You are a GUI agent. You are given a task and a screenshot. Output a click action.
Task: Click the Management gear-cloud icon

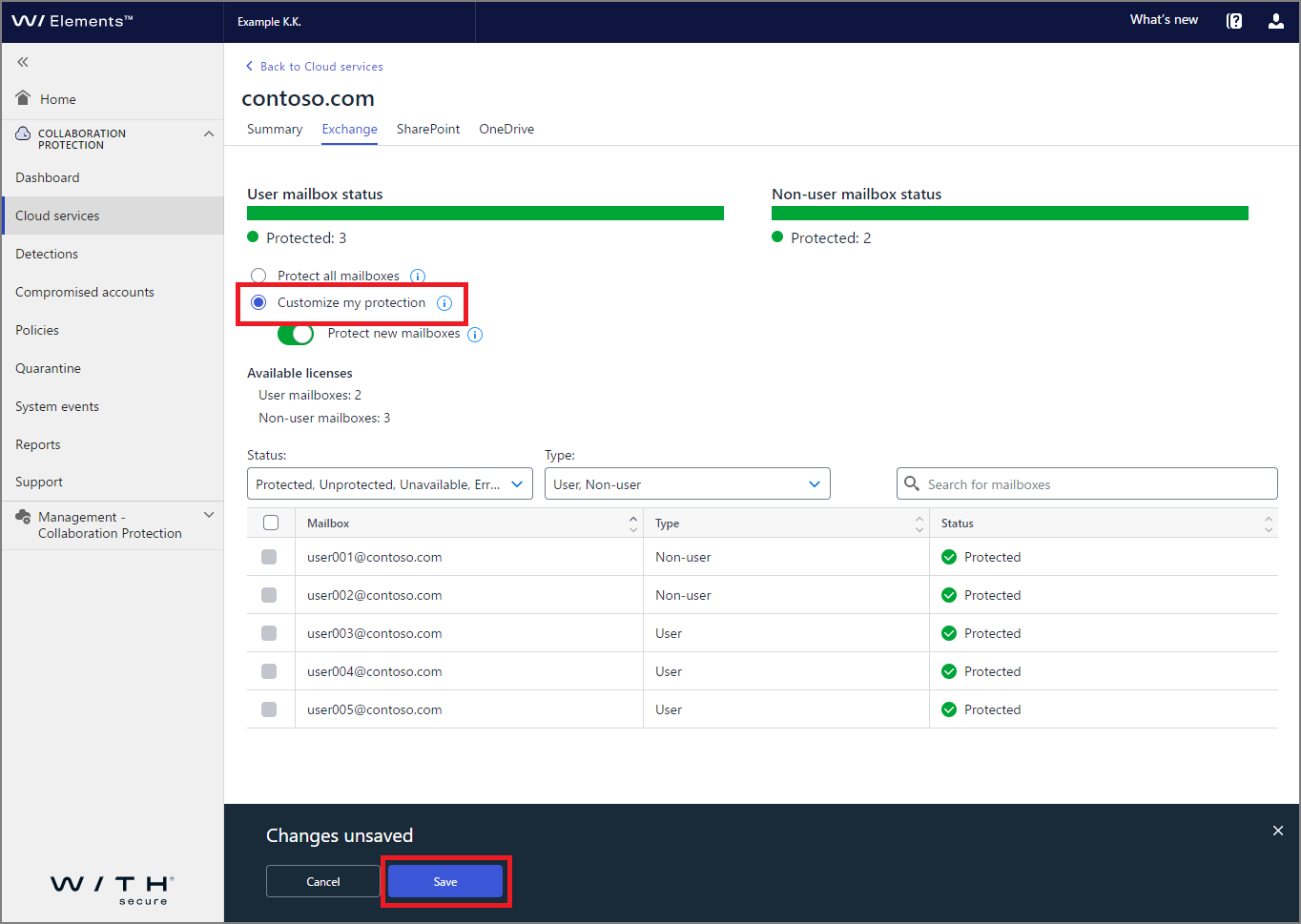pyautogui.click(x=23, y=517)
